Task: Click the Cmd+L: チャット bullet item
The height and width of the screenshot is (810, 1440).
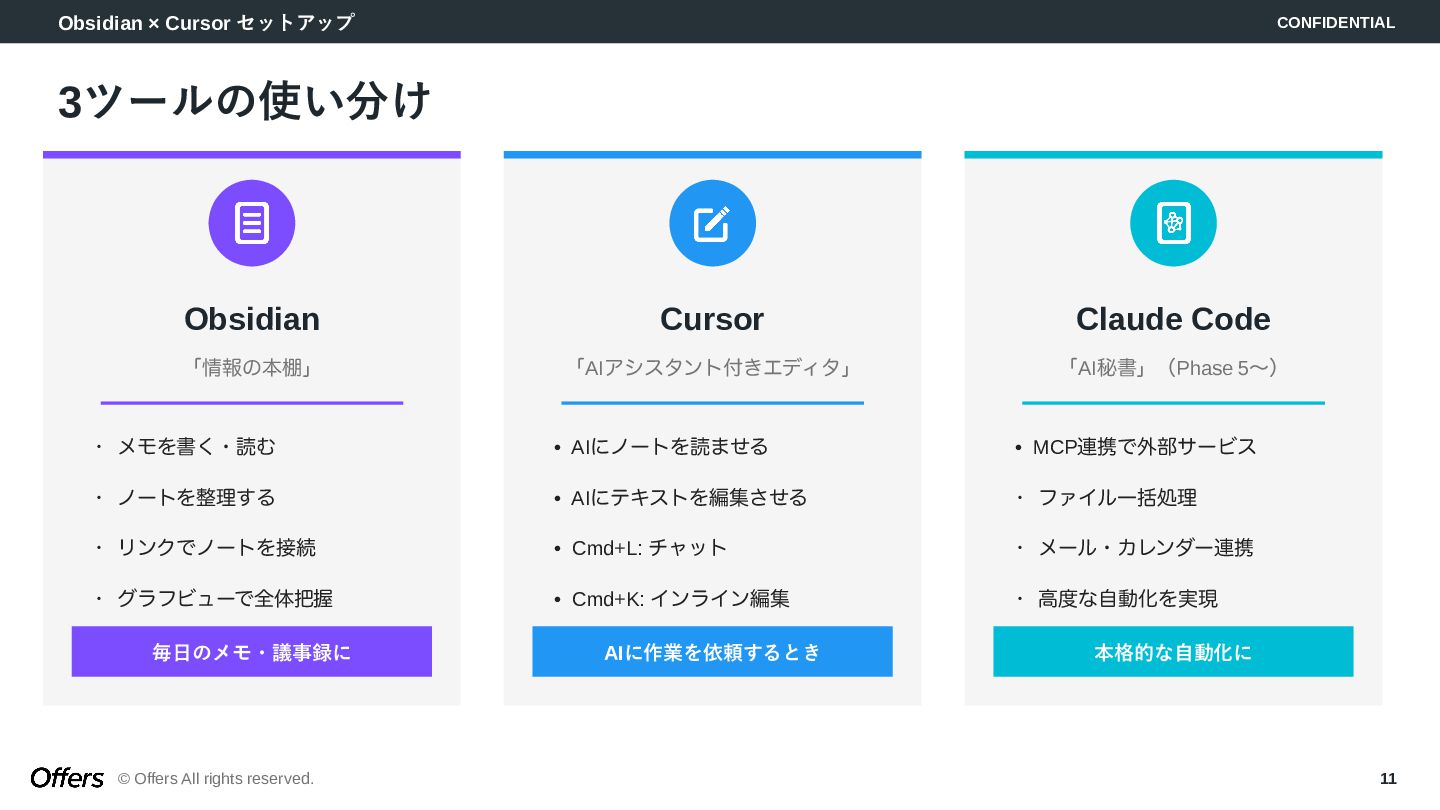Action: 649,548
